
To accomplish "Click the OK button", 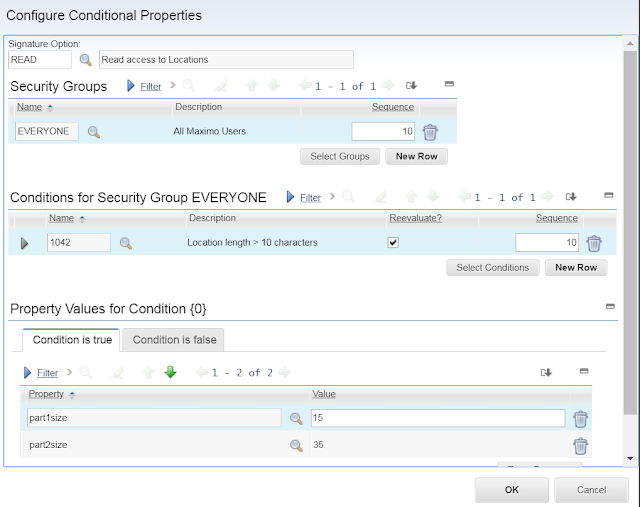I will pos(511,490).
